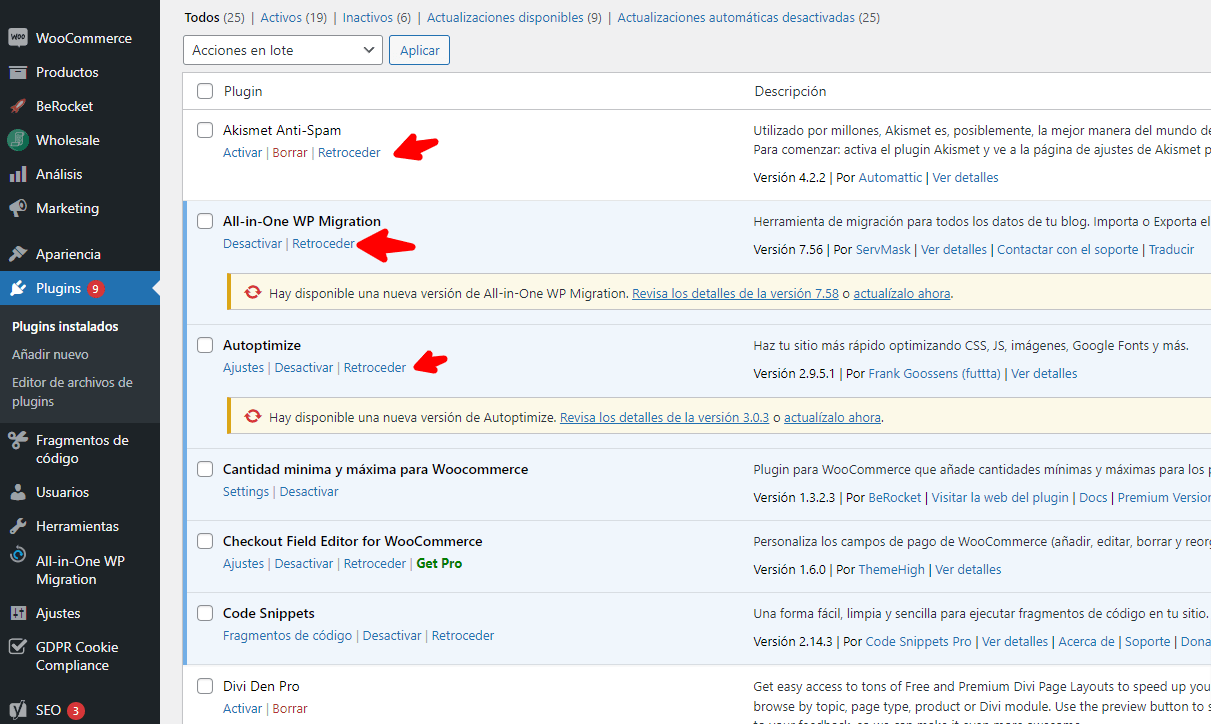The image size is (1211, 724).
Task: Click the Descripción column header
Action: coord(790,91)
